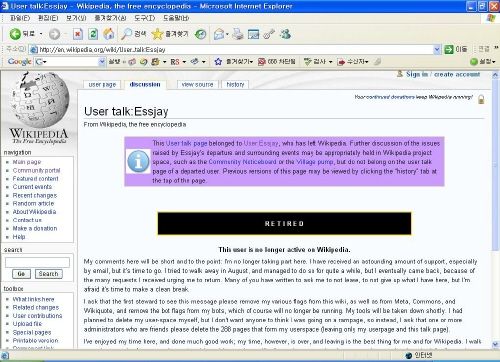The height and width of the screenshot is (362, 500).
Task: Click the blue star bookmarks (즐겨찾기) button
Action: pyautogui.click(x=234, y=62)
